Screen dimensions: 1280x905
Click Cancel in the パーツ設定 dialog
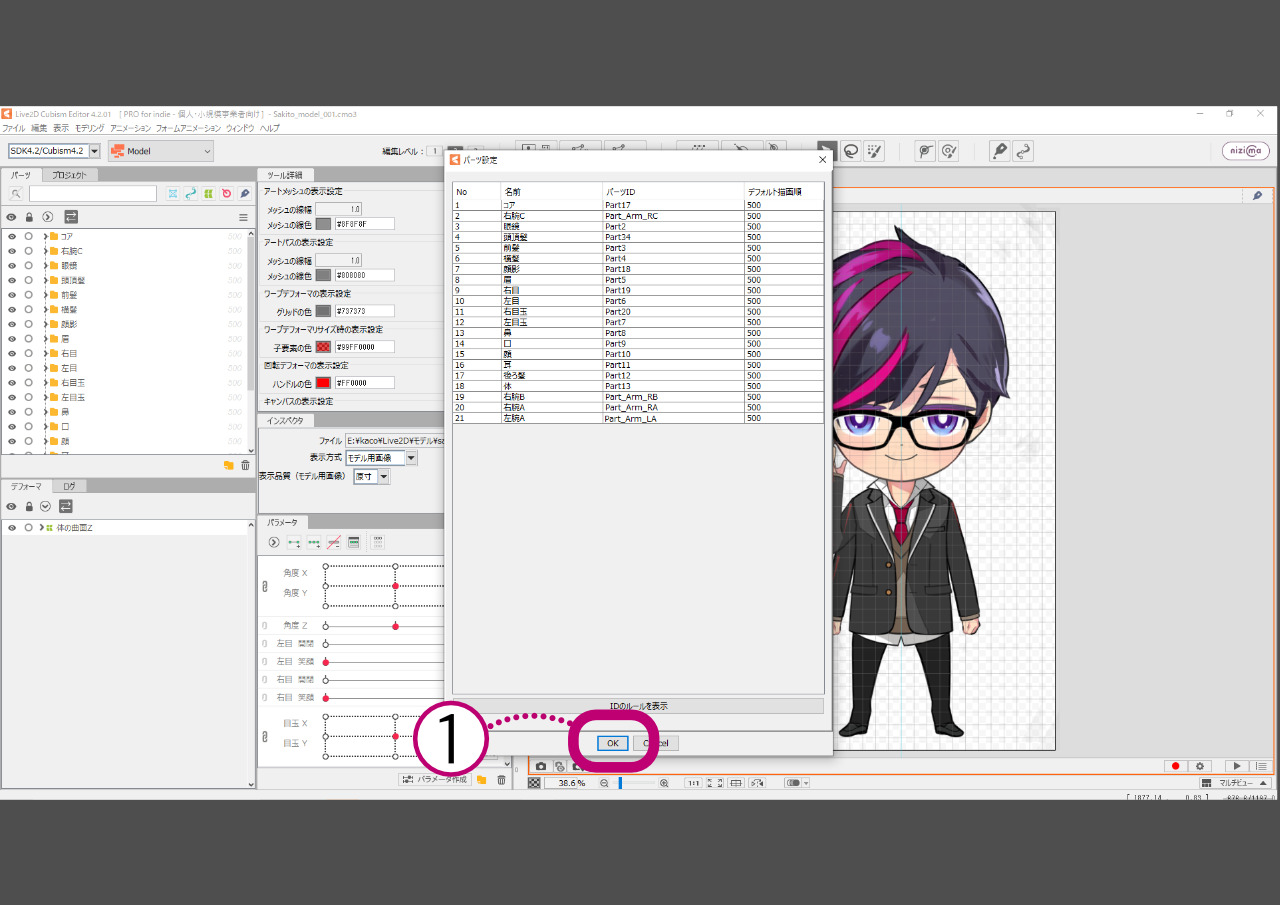point(656,743)
